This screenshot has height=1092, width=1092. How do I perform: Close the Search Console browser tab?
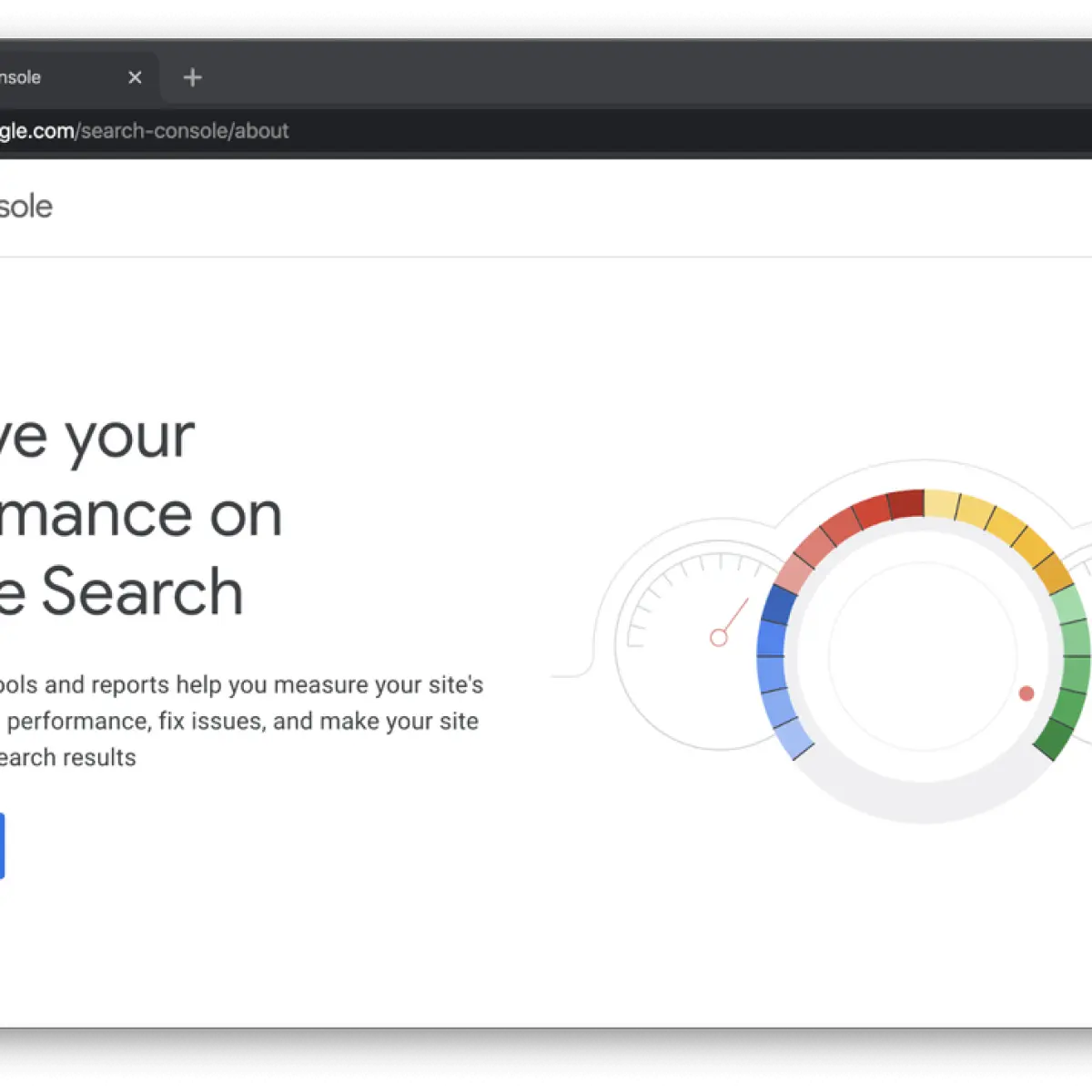(135, 77)
